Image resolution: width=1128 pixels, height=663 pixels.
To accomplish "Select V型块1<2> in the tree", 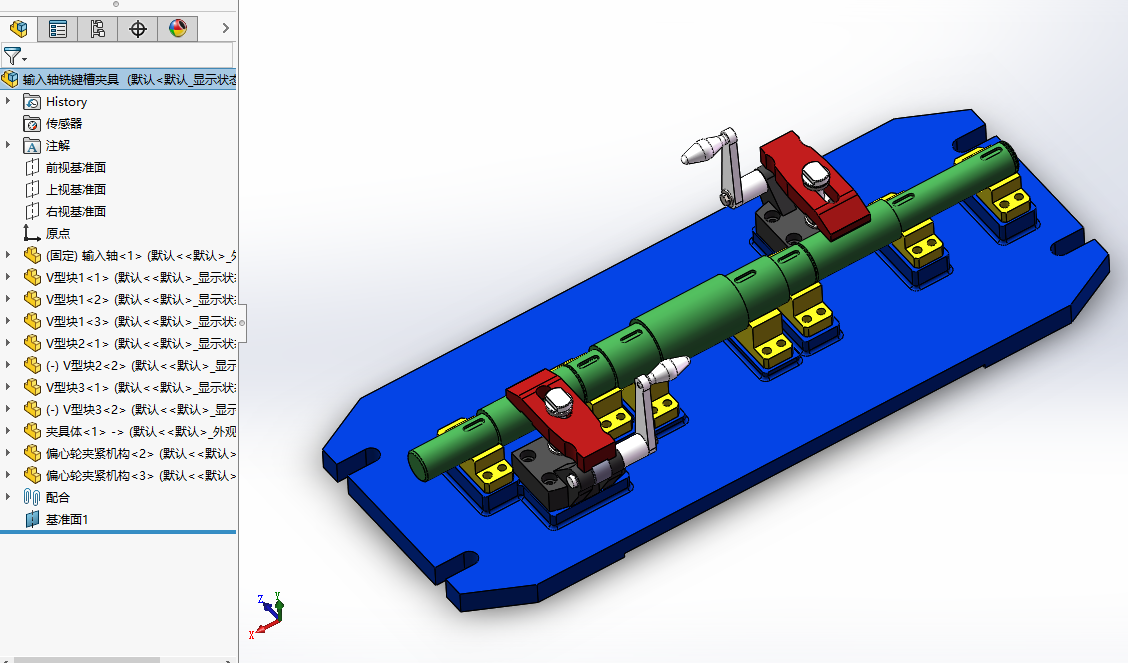I will 141,300.
